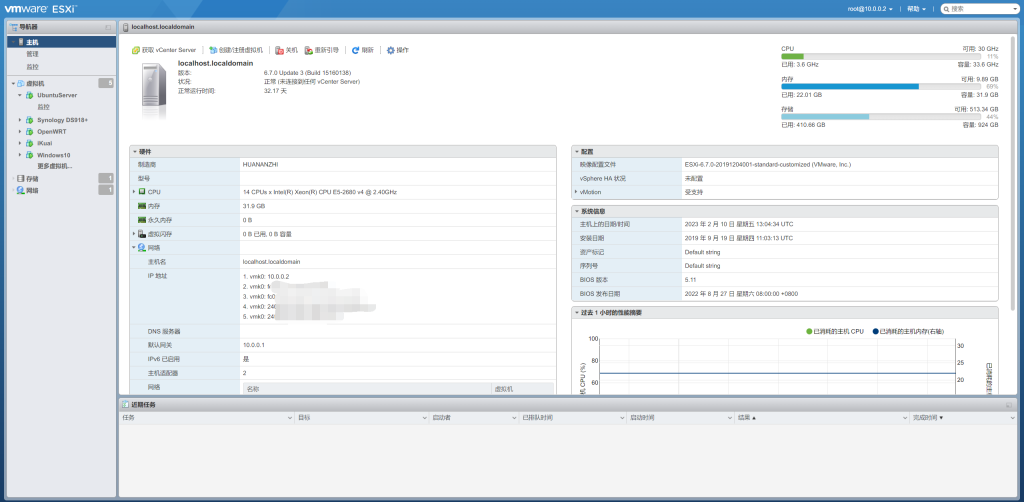Click the 刷新 refresh toolbar button
Viewport: 1024px width, 502px height.
point(362,50)
